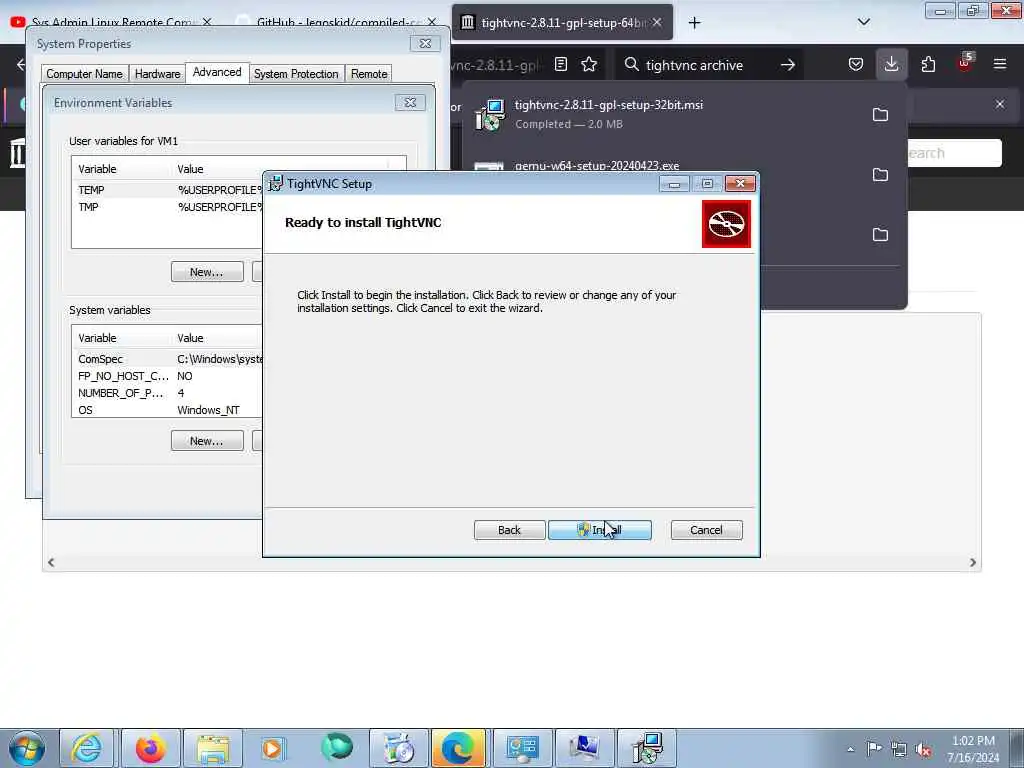
Task: Switch to the Computer Name tab
Action: [84, 74]
